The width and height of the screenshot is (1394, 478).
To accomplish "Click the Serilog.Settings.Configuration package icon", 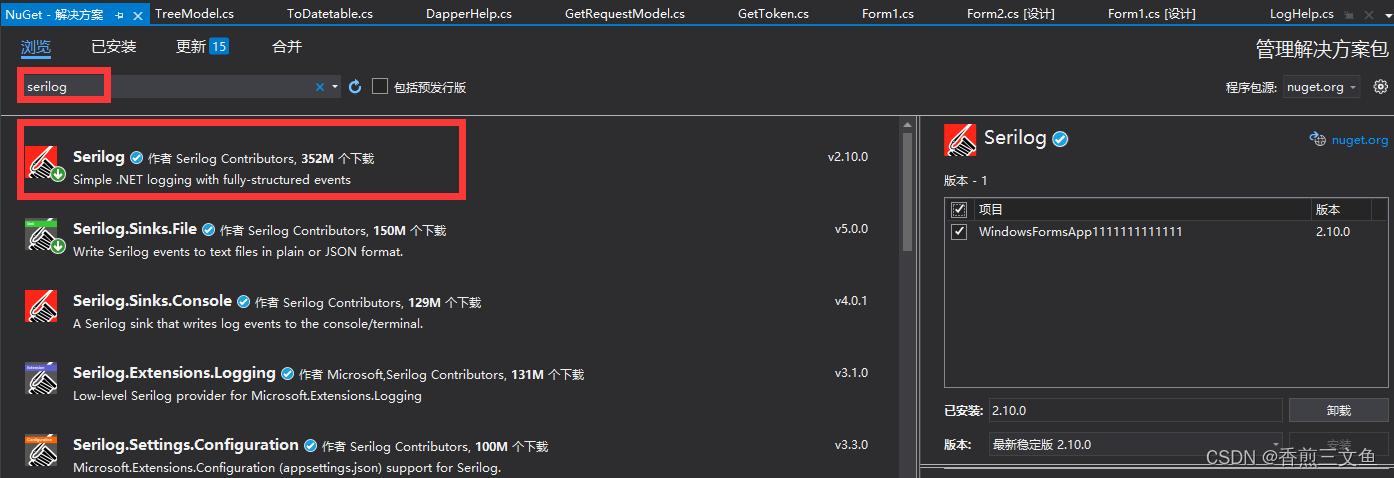I will [x=42, y=451].
